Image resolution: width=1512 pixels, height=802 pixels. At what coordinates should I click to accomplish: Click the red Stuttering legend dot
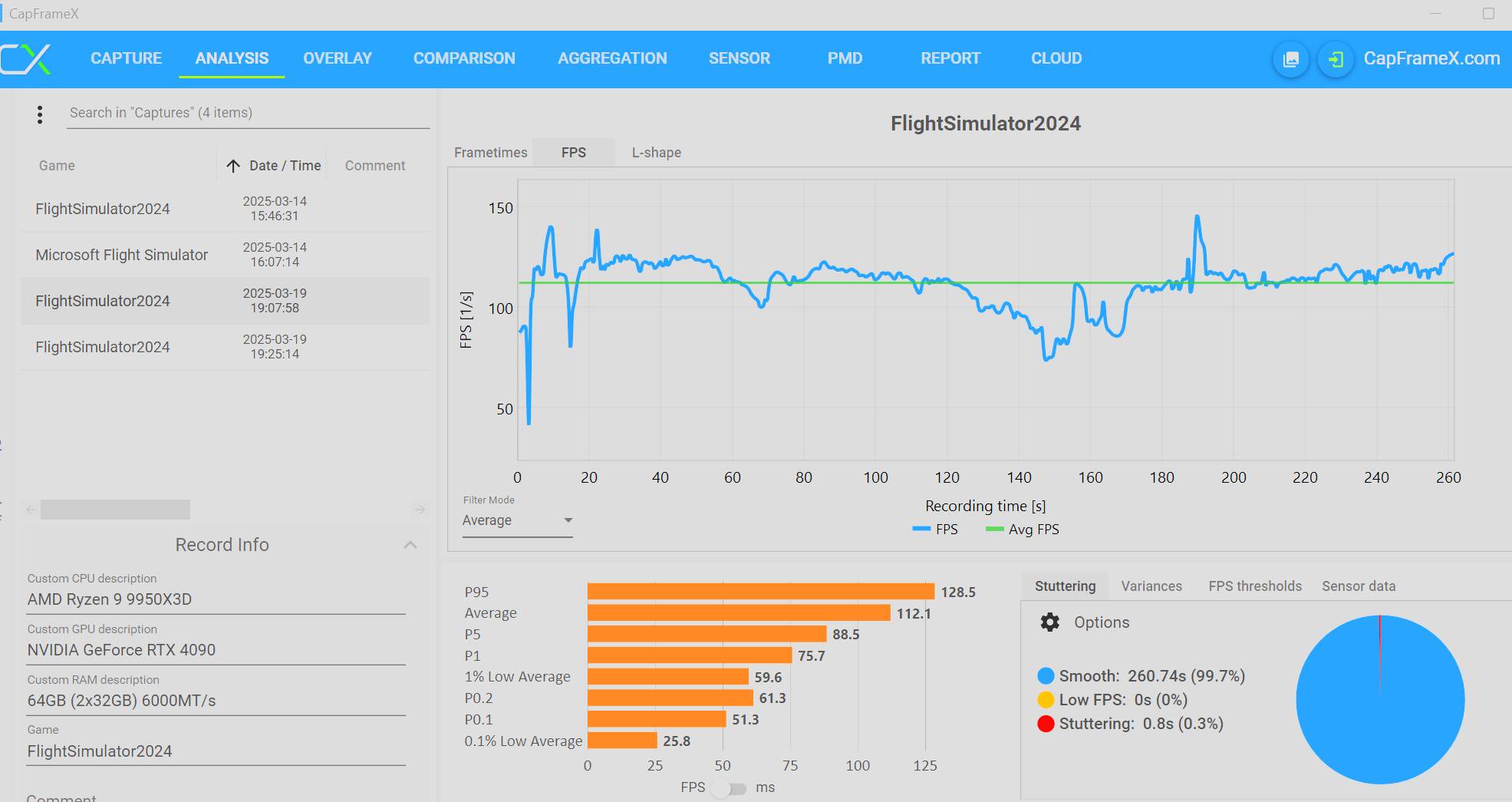(x=1046, y=724)
